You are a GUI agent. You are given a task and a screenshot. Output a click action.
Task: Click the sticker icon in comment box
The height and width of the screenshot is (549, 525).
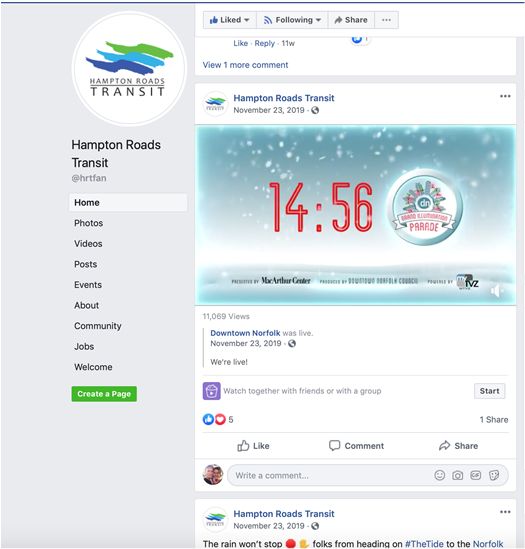[494, 475]
